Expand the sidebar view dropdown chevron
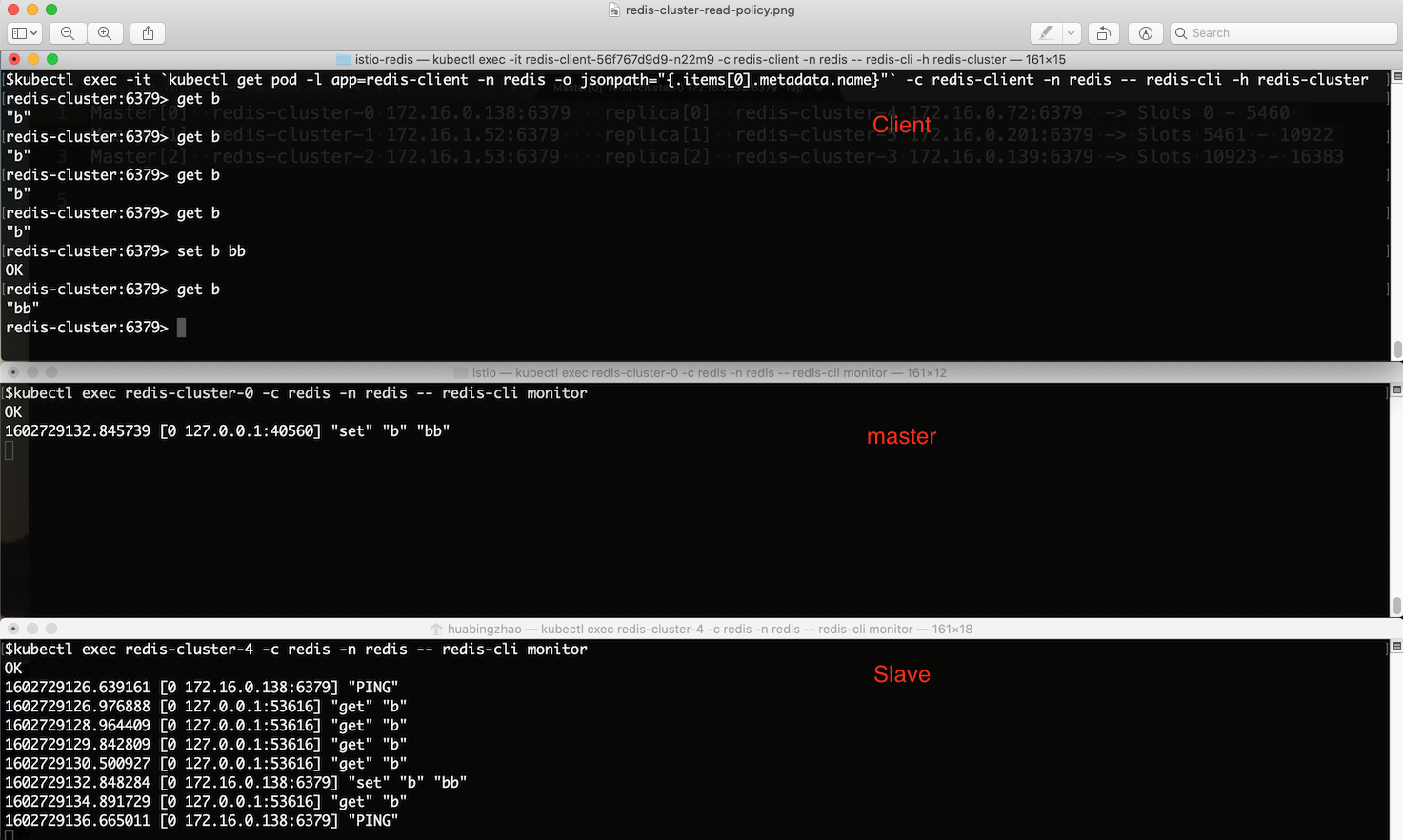 (34, 33)
